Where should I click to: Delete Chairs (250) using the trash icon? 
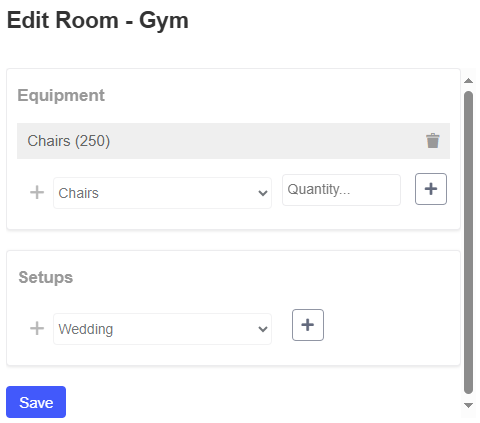(x=433, y=141)
